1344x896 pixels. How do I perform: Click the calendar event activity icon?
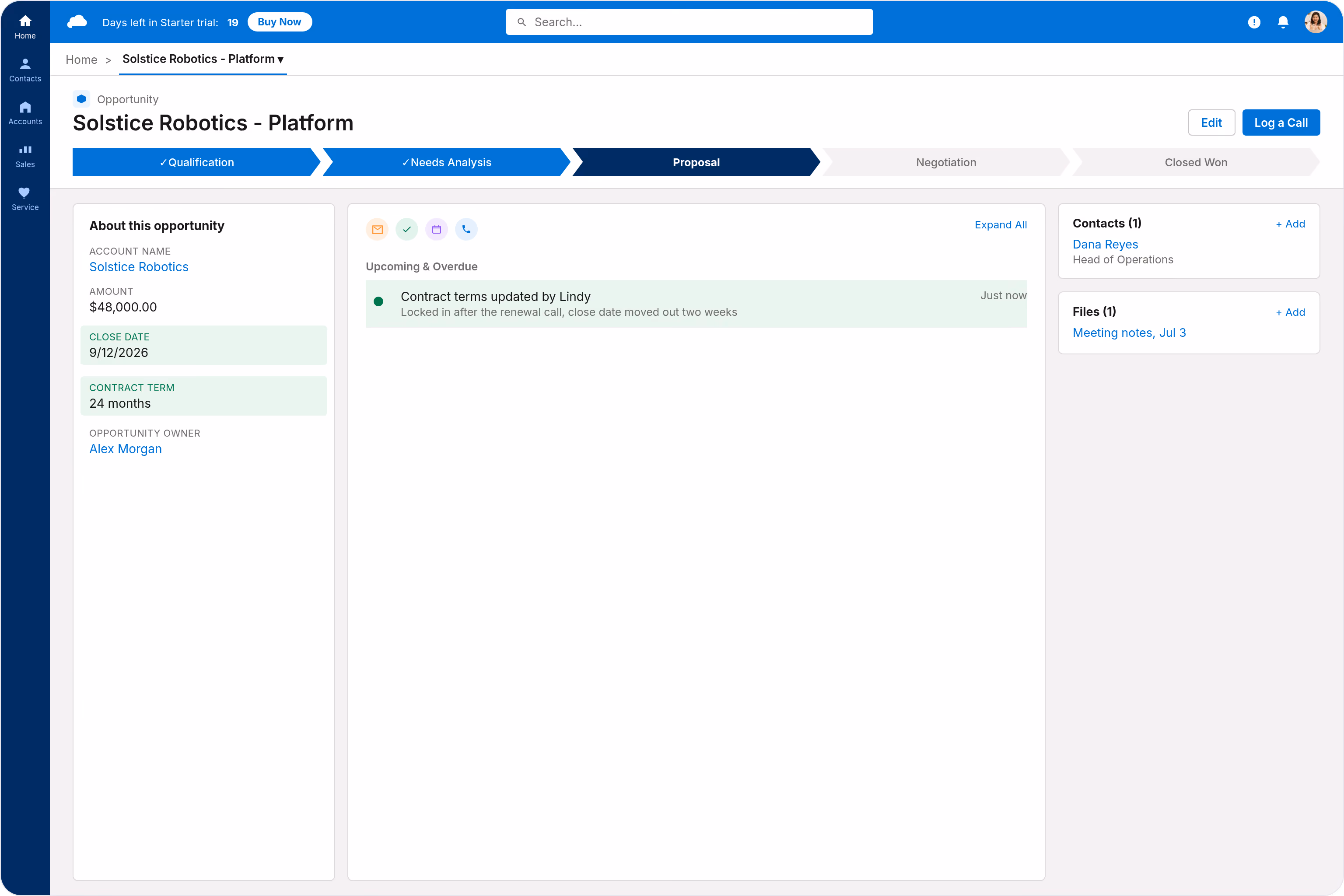click(x=437, y=229)
